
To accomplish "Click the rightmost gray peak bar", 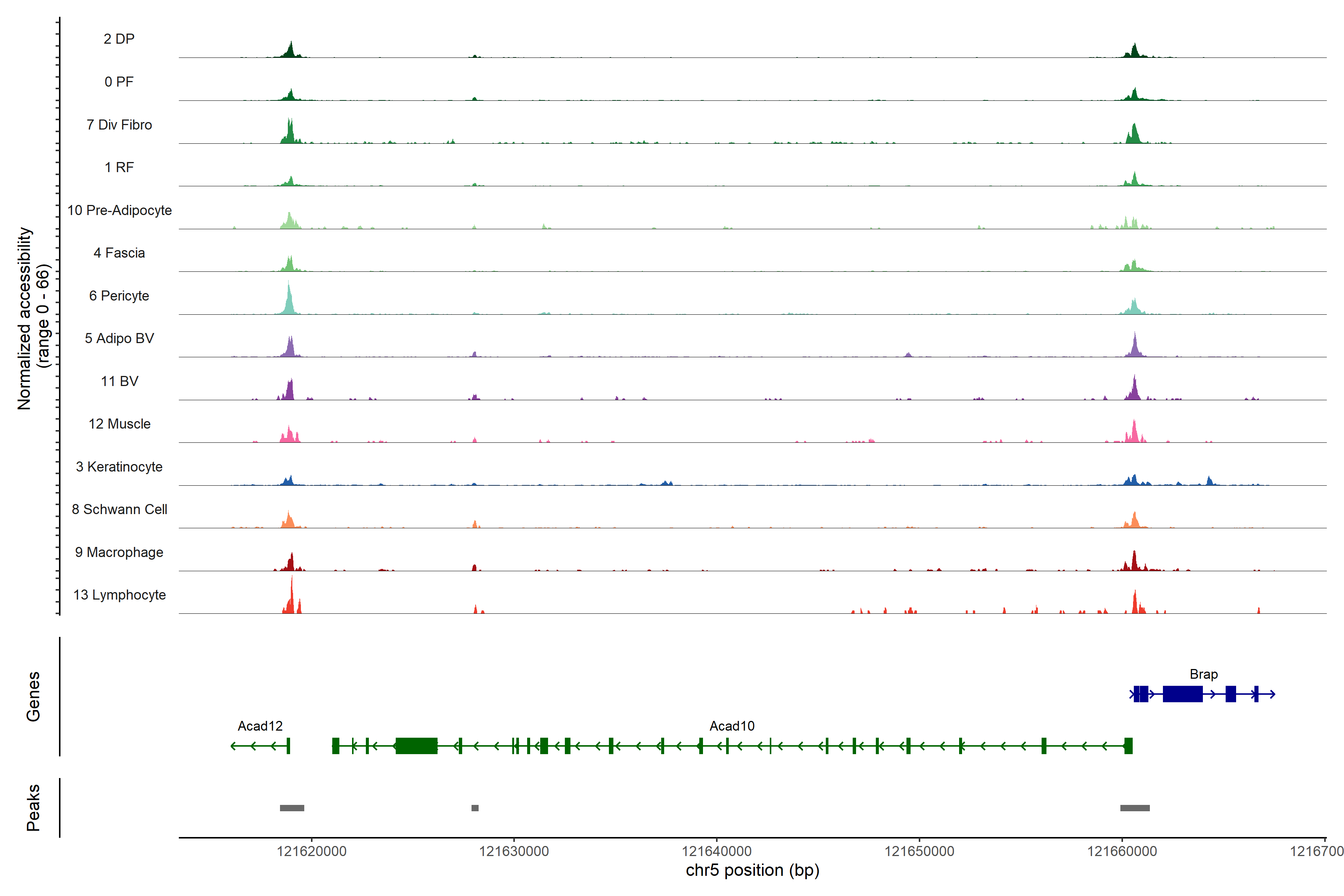I will (1135, 808).
